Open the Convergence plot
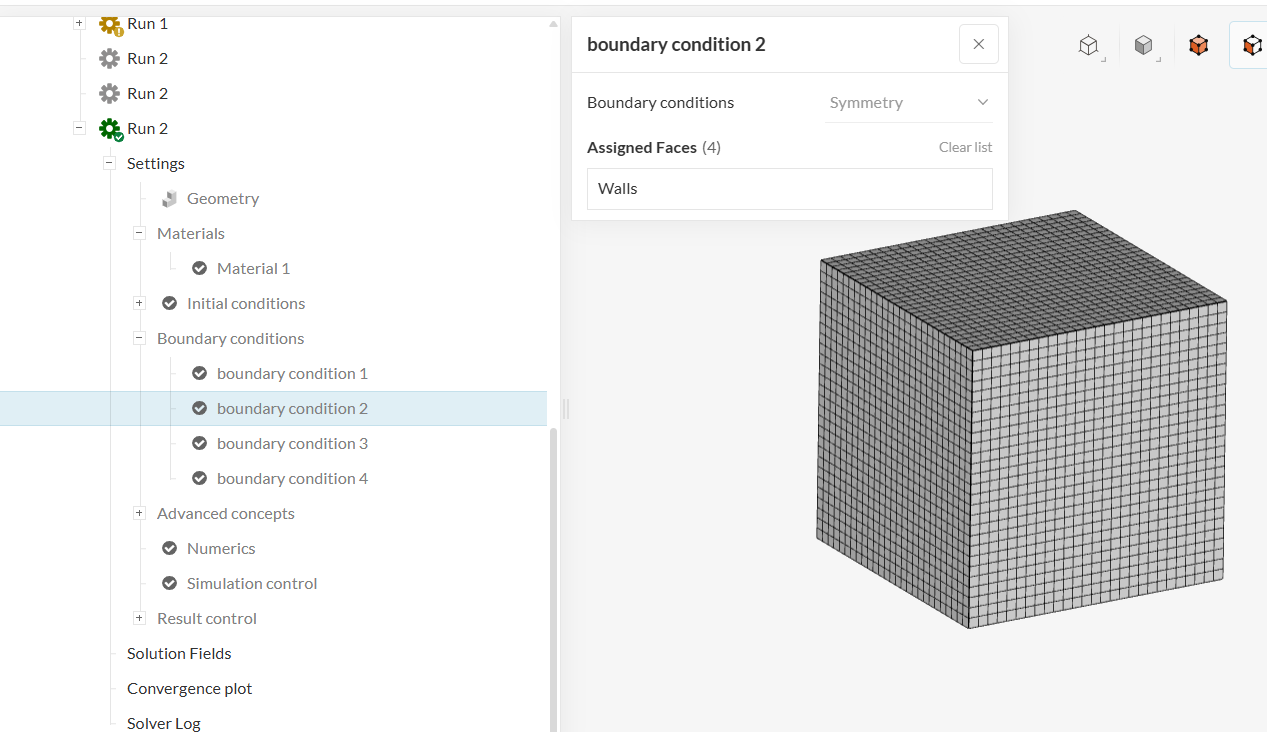Screen dimensions: 1267x732 pos(189,688)
